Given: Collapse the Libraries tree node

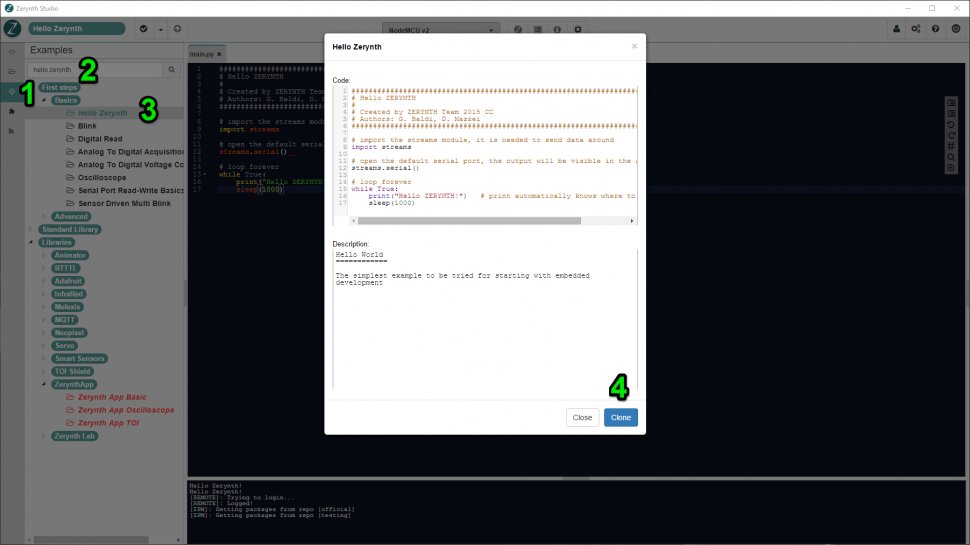Looking at the screenshot, I should [31, 242].
